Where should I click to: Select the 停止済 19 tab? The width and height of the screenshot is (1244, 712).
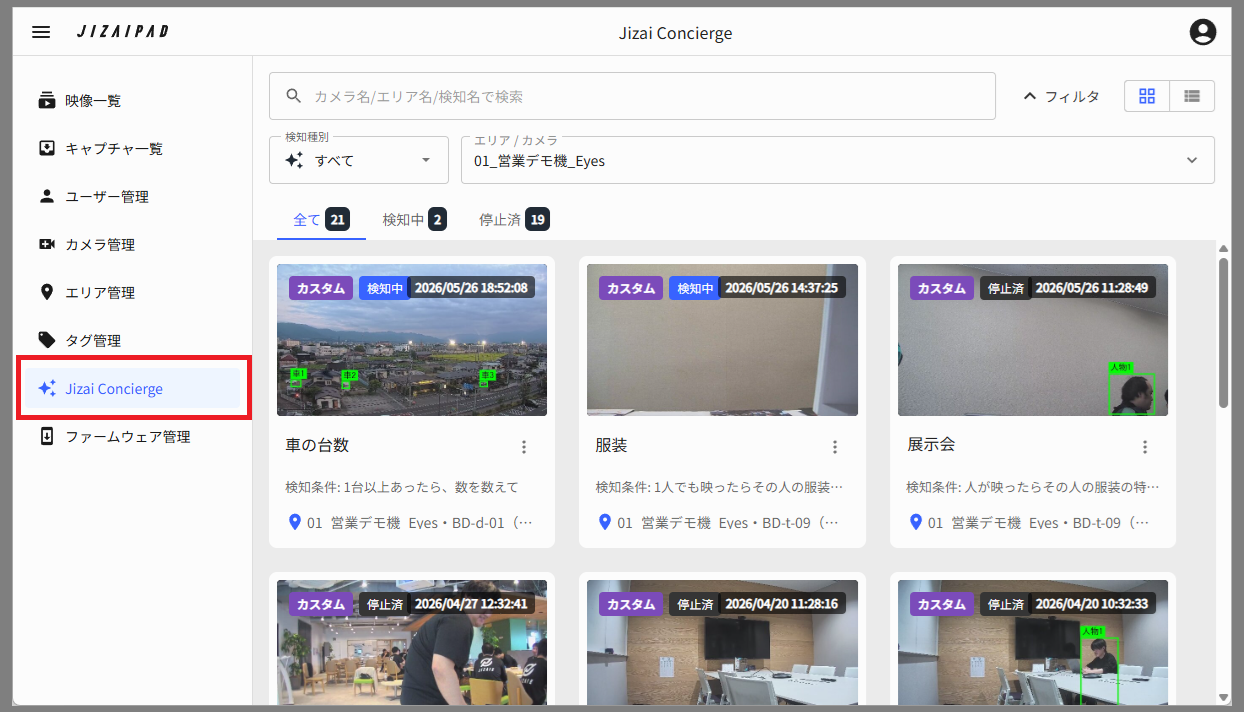(x=514, y=219)
